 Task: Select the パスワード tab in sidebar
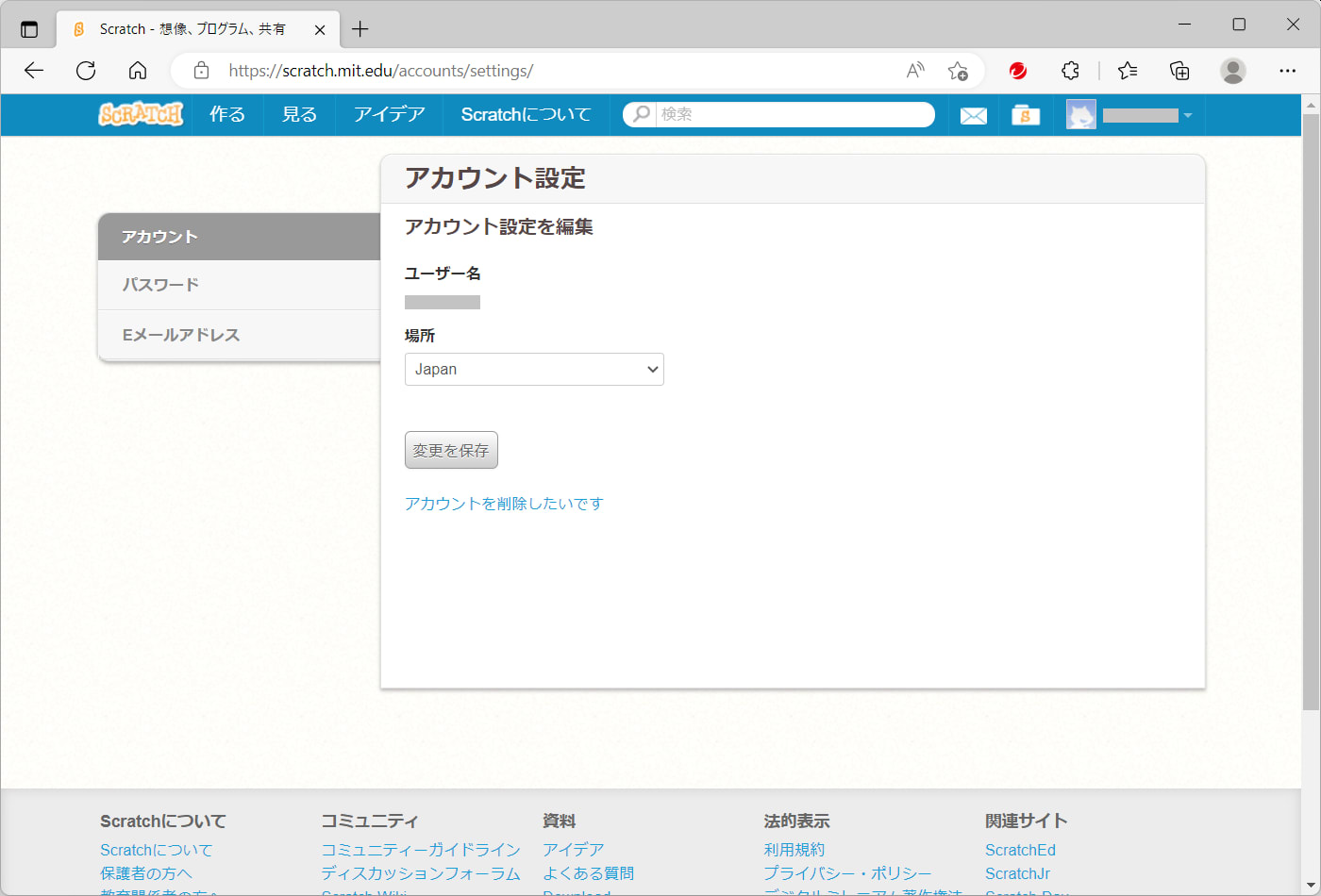click(239, 285)
